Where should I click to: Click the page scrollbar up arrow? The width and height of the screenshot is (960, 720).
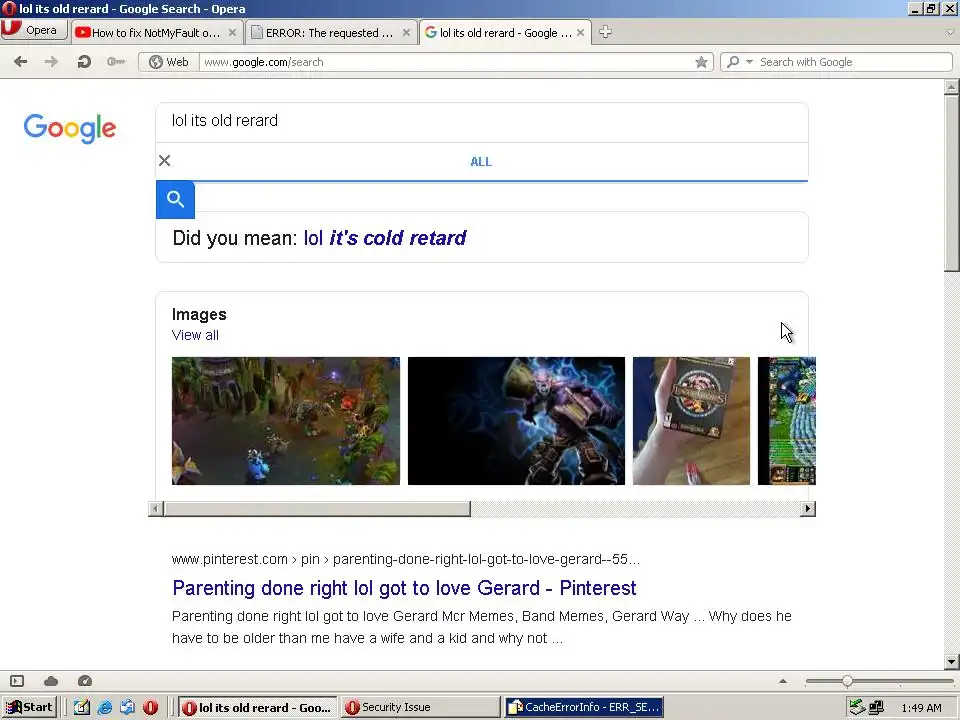(951, 87)
